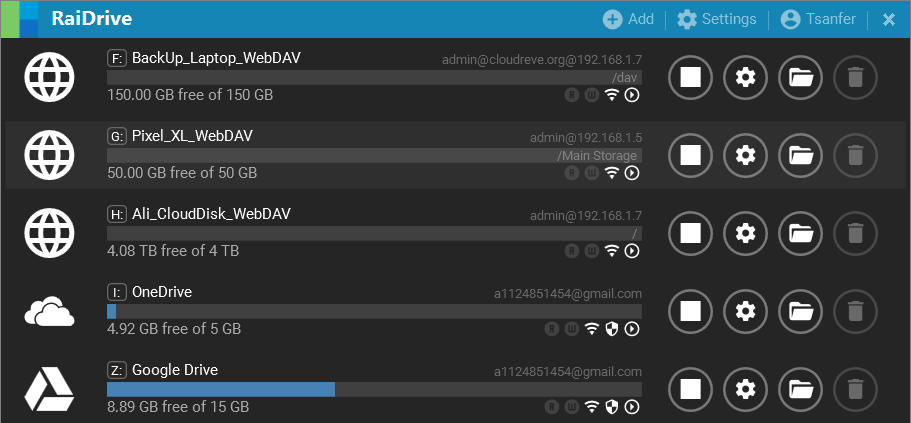Click the trash icon for OneDrive

click(x=855, y=311)
